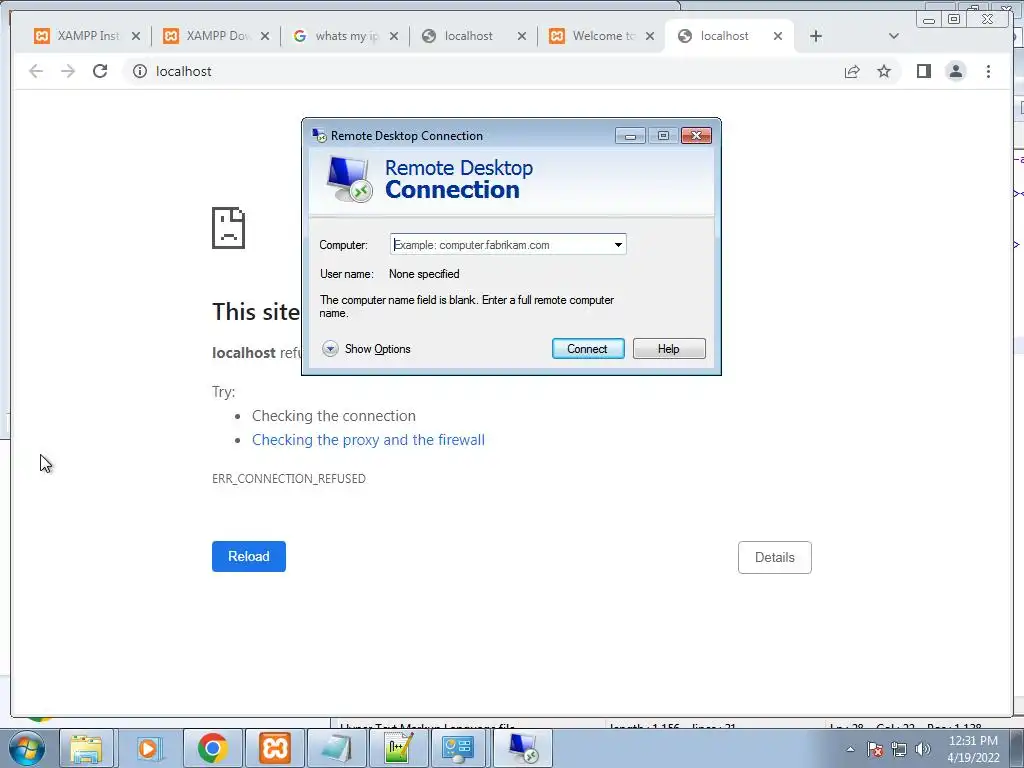Open the Windows Start menu

coord(26,748)
